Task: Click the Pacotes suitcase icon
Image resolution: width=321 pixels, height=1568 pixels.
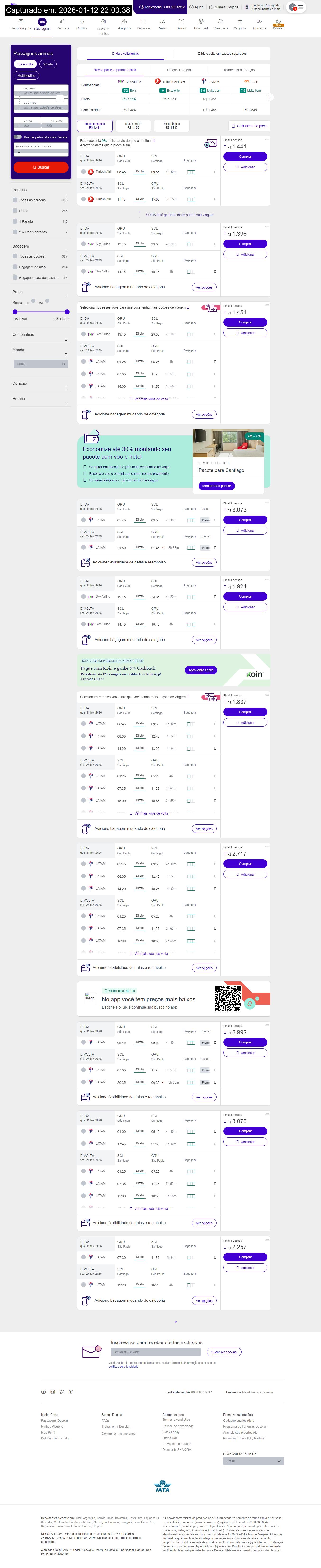Action: pos(63,22)
